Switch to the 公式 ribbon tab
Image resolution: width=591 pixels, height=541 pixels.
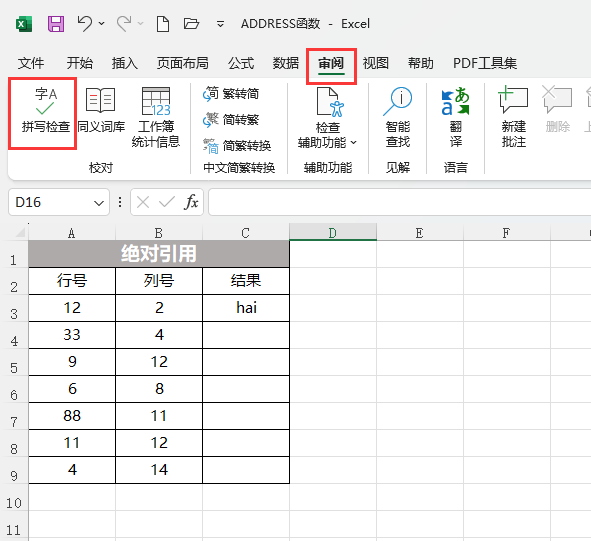[x=241, y=63]
